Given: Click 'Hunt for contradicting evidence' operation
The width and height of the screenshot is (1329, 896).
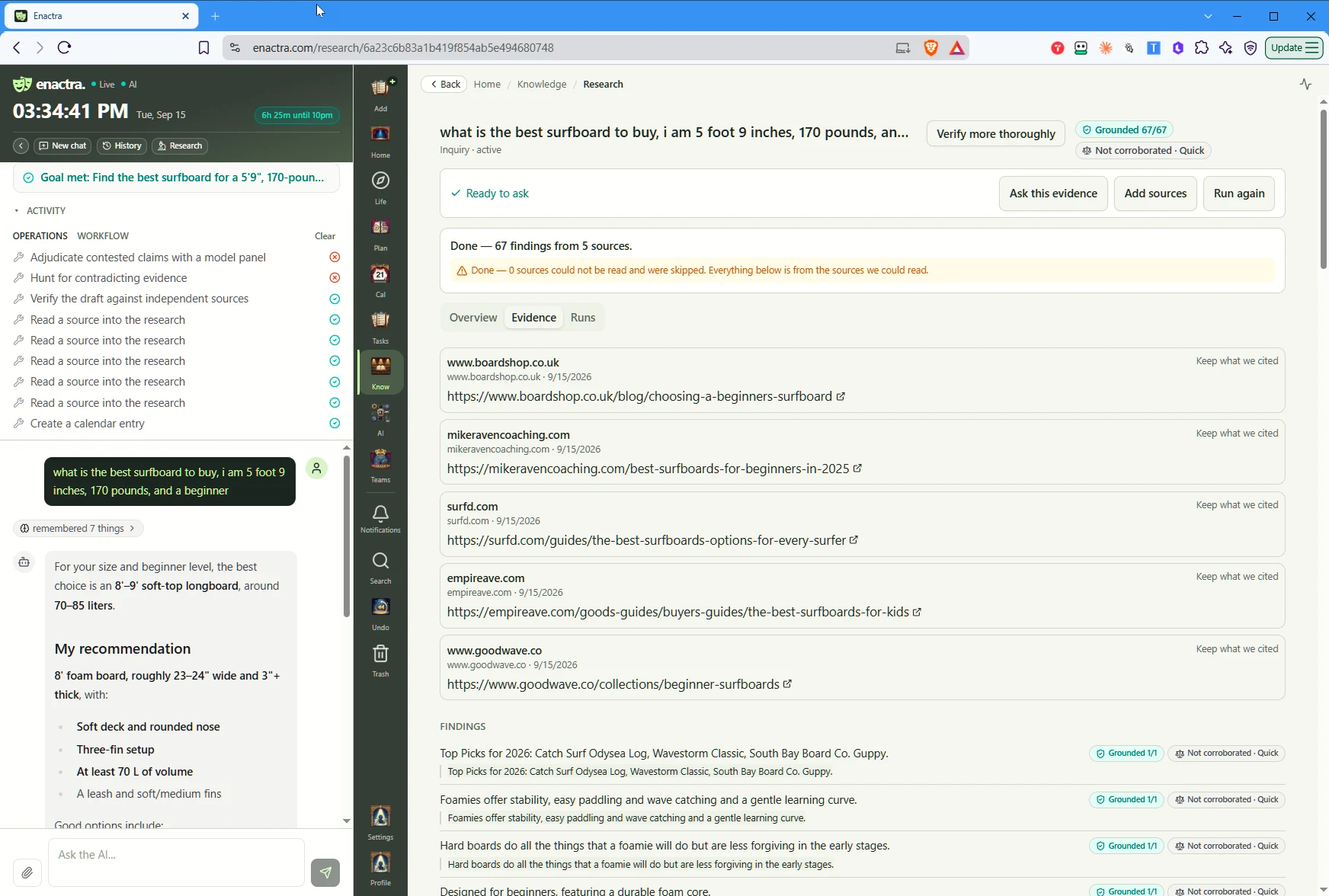Looking at the screenshot, I should coord(108,278).
